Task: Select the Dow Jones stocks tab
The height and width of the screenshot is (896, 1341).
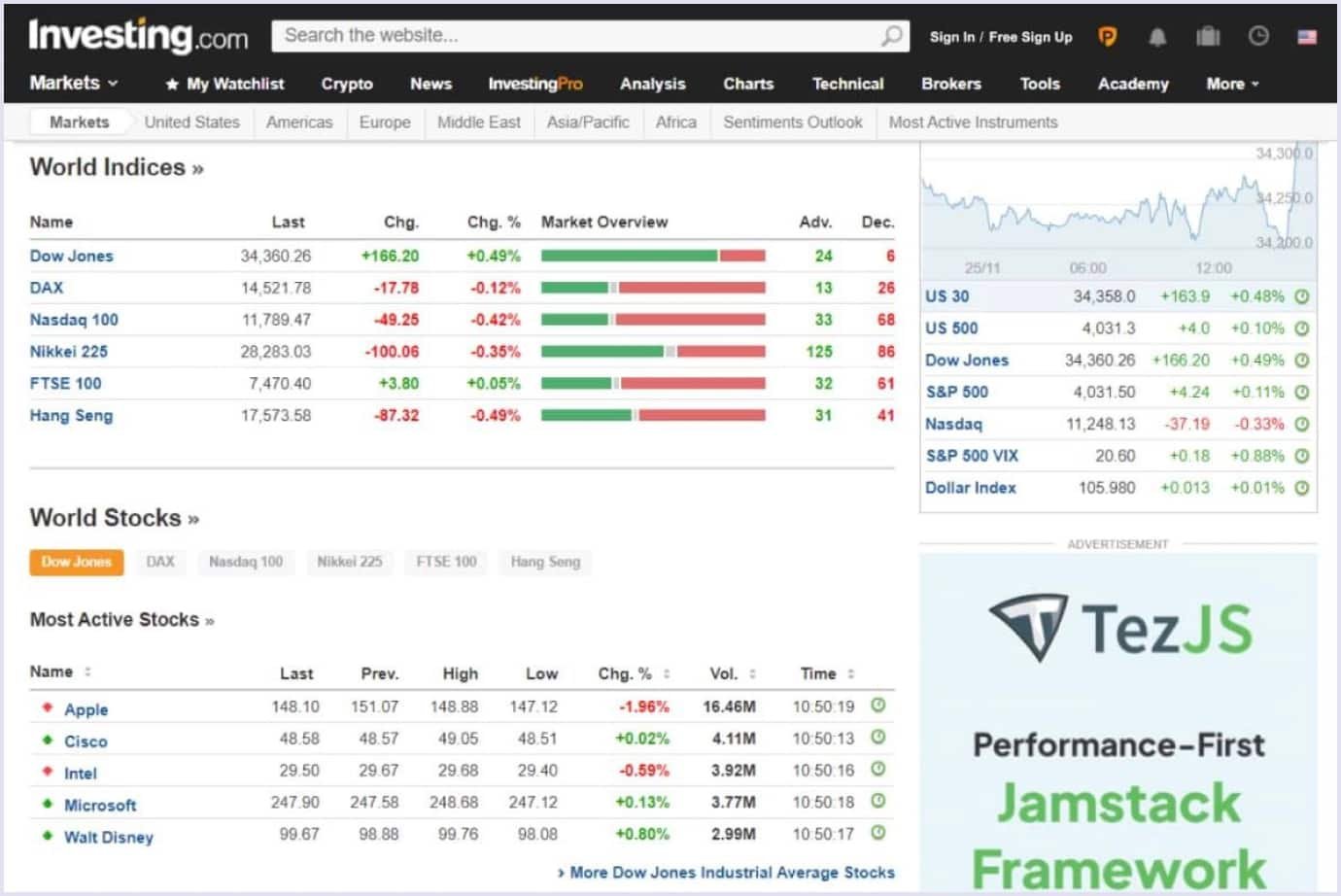Action: click(77, 562)
